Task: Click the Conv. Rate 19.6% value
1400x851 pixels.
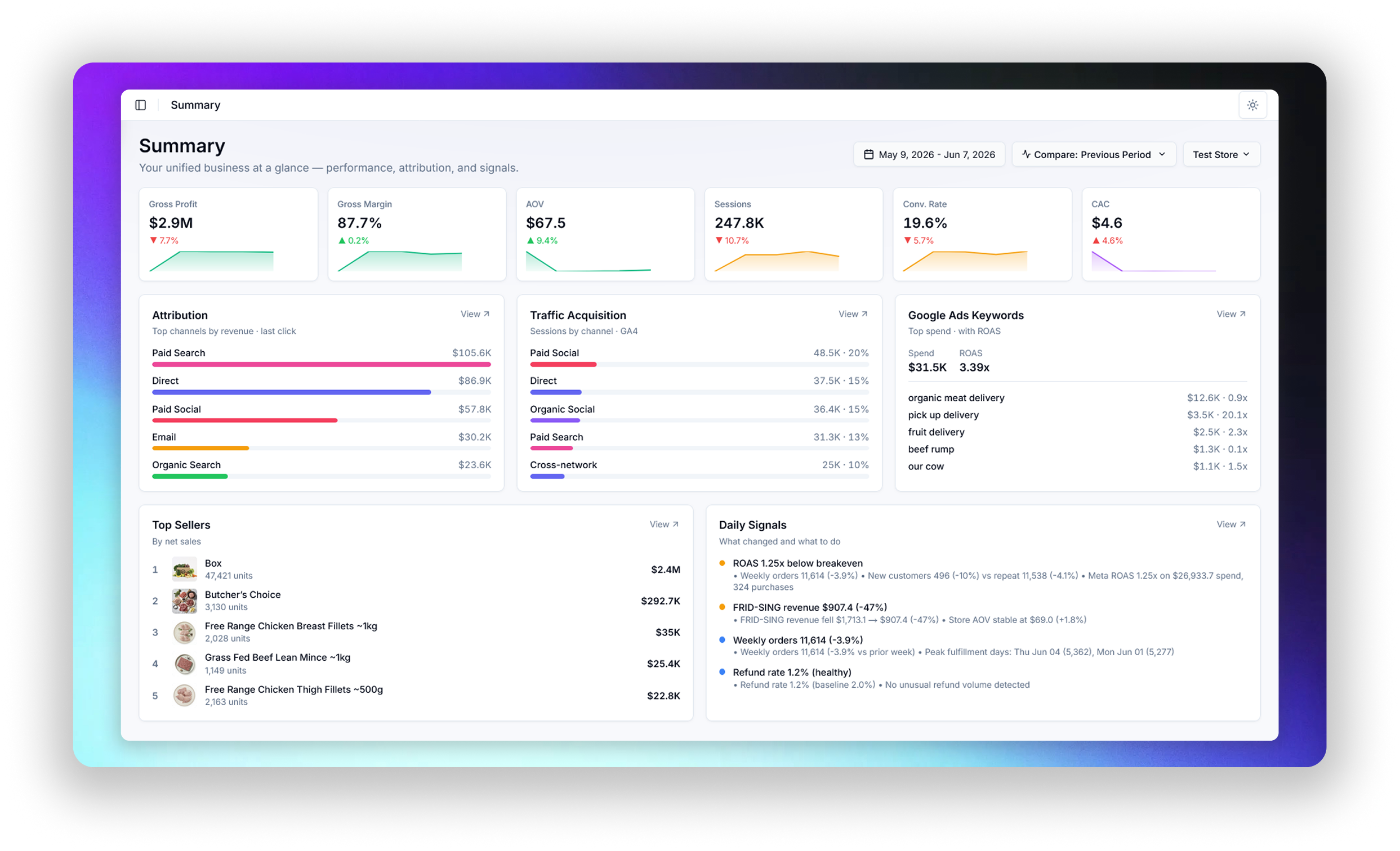Action: 925,223
